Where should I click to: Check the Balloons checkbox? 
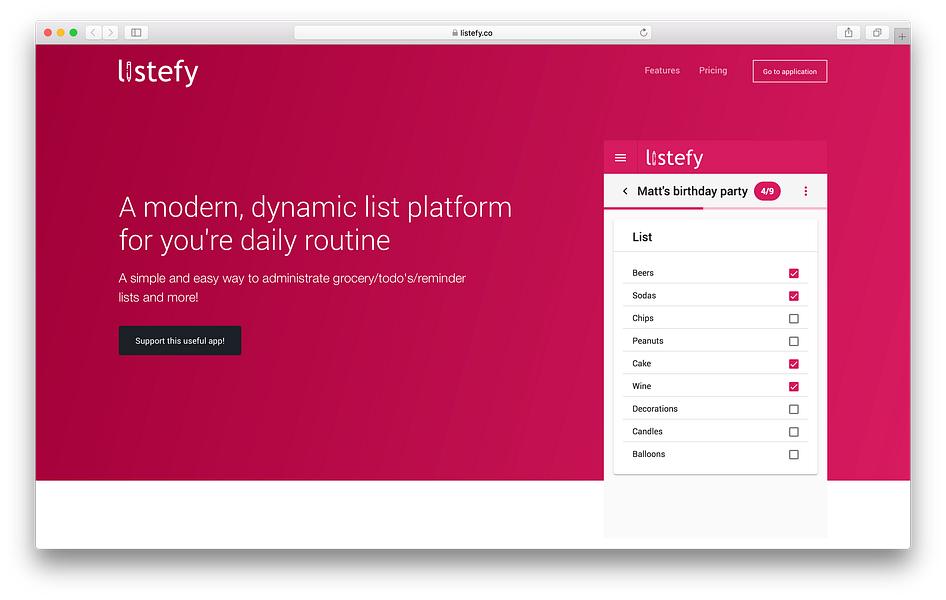793,454
